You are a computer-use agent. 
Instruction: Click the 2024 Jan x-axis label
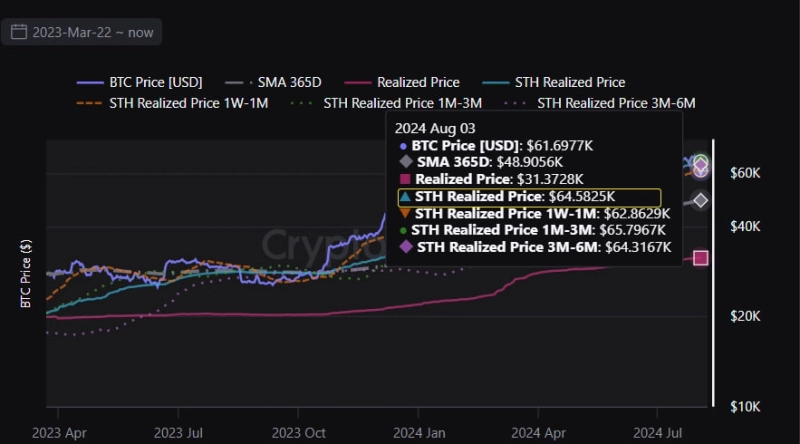click(x=418, y=434)
